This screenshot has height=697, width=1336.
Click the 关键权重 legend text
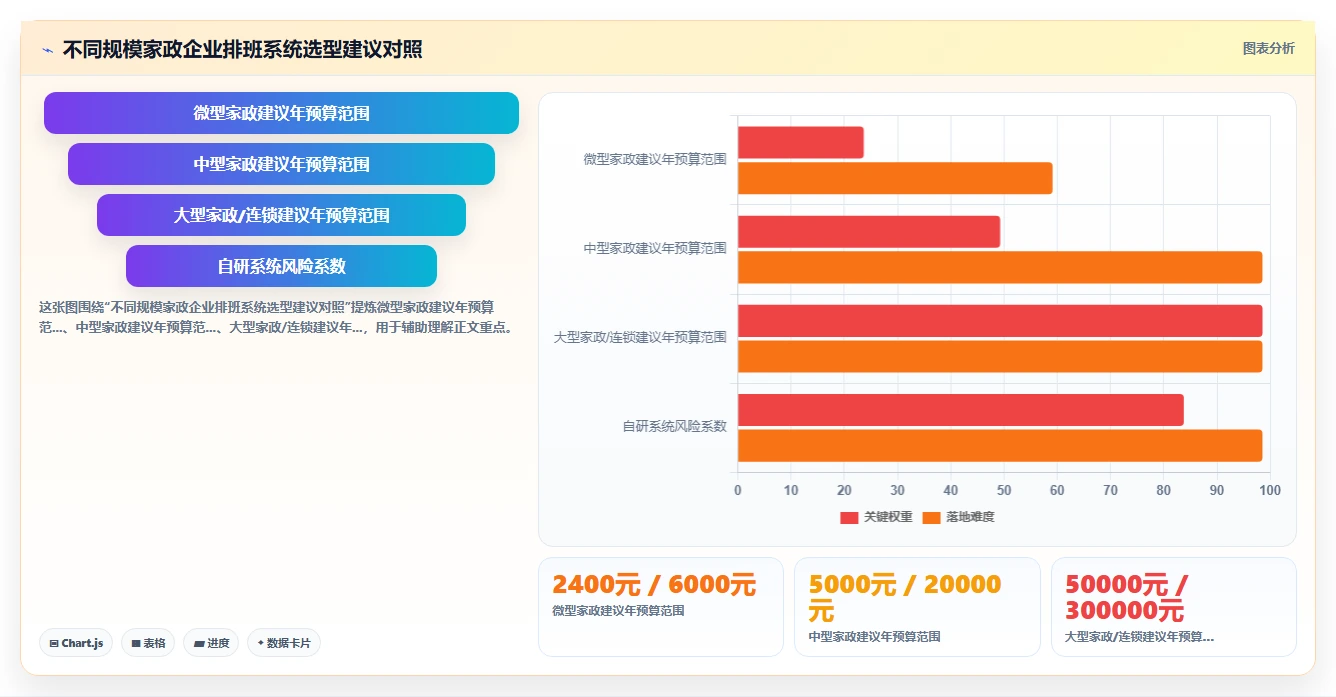pyautogui.click(x=888, y=517)
